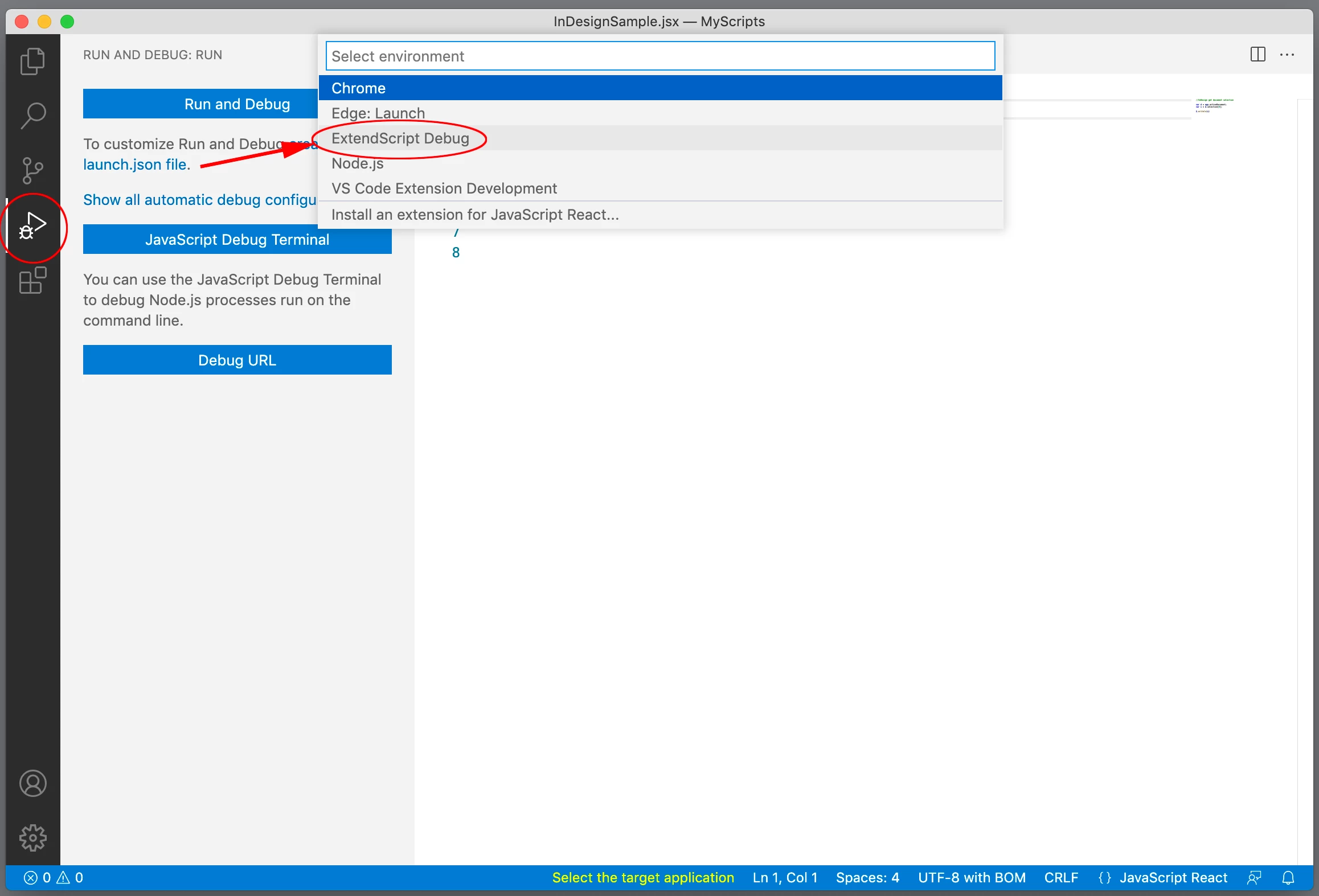The width and height of the screenshot is (1319, 896).
Task: Click JavaScript Debug Terminal button
Action: tap(237, 239)
